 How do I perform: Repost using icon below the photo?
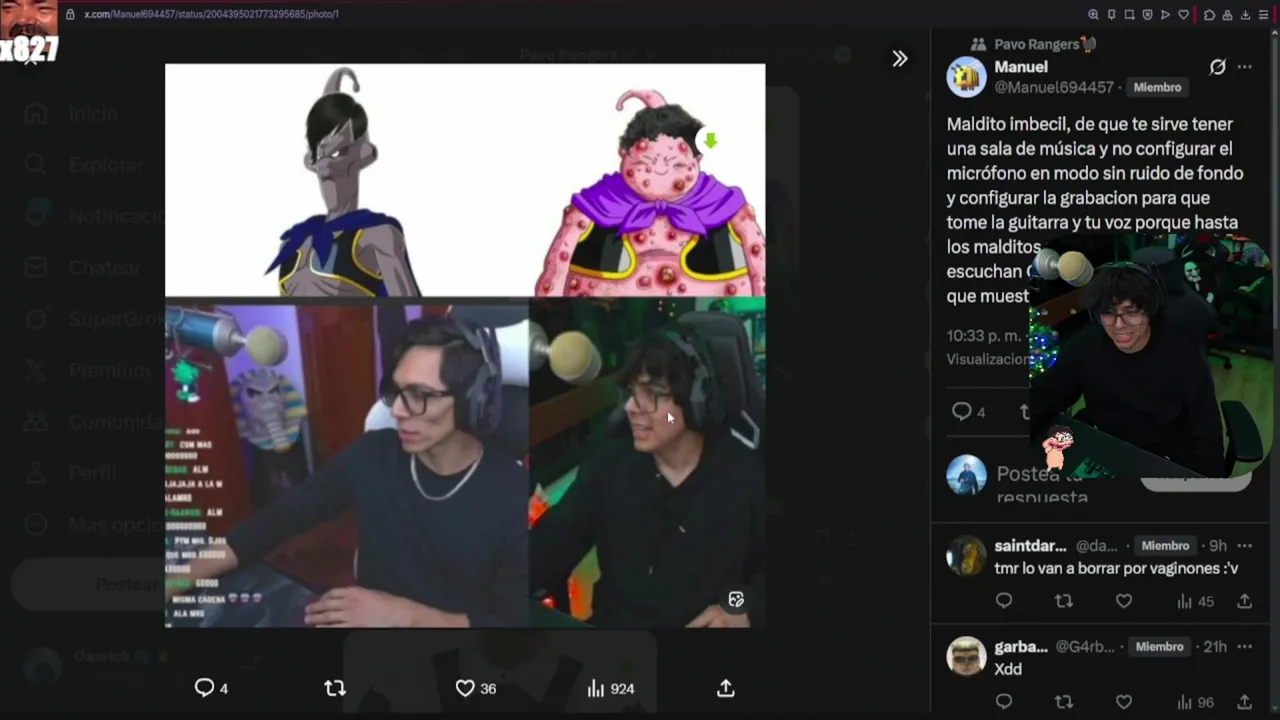coord(335,688)
